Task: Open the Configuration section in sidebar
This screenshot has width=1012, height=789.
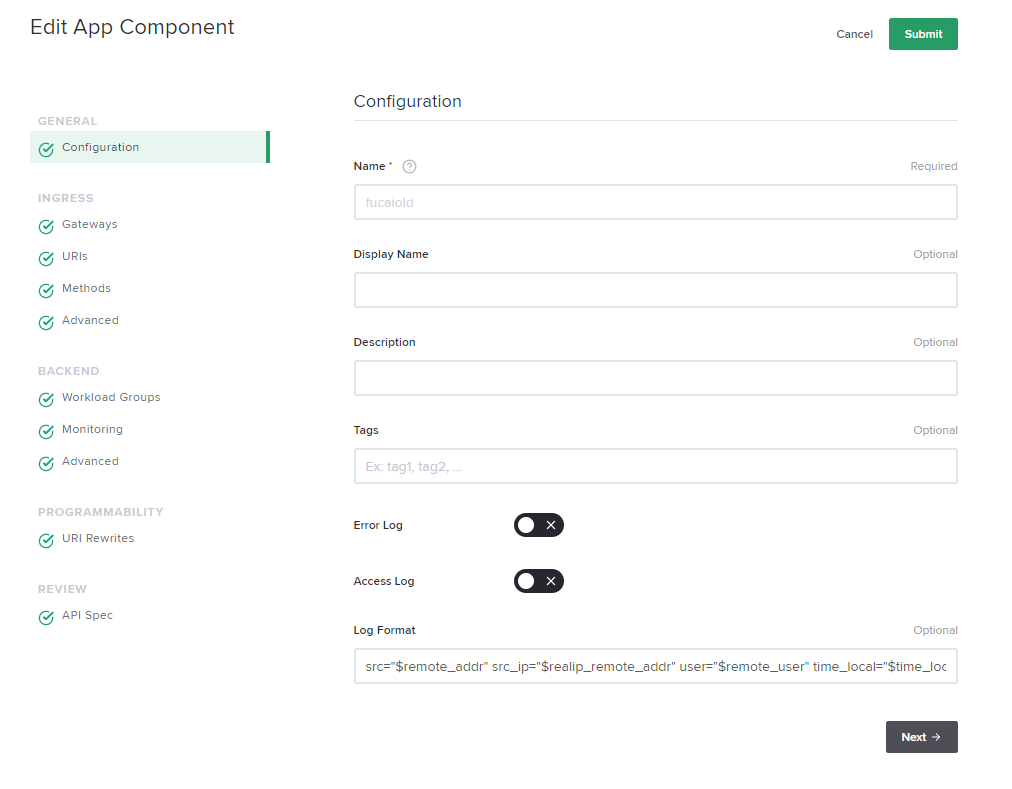Action: pyautogui.click(x=100, y=147)
